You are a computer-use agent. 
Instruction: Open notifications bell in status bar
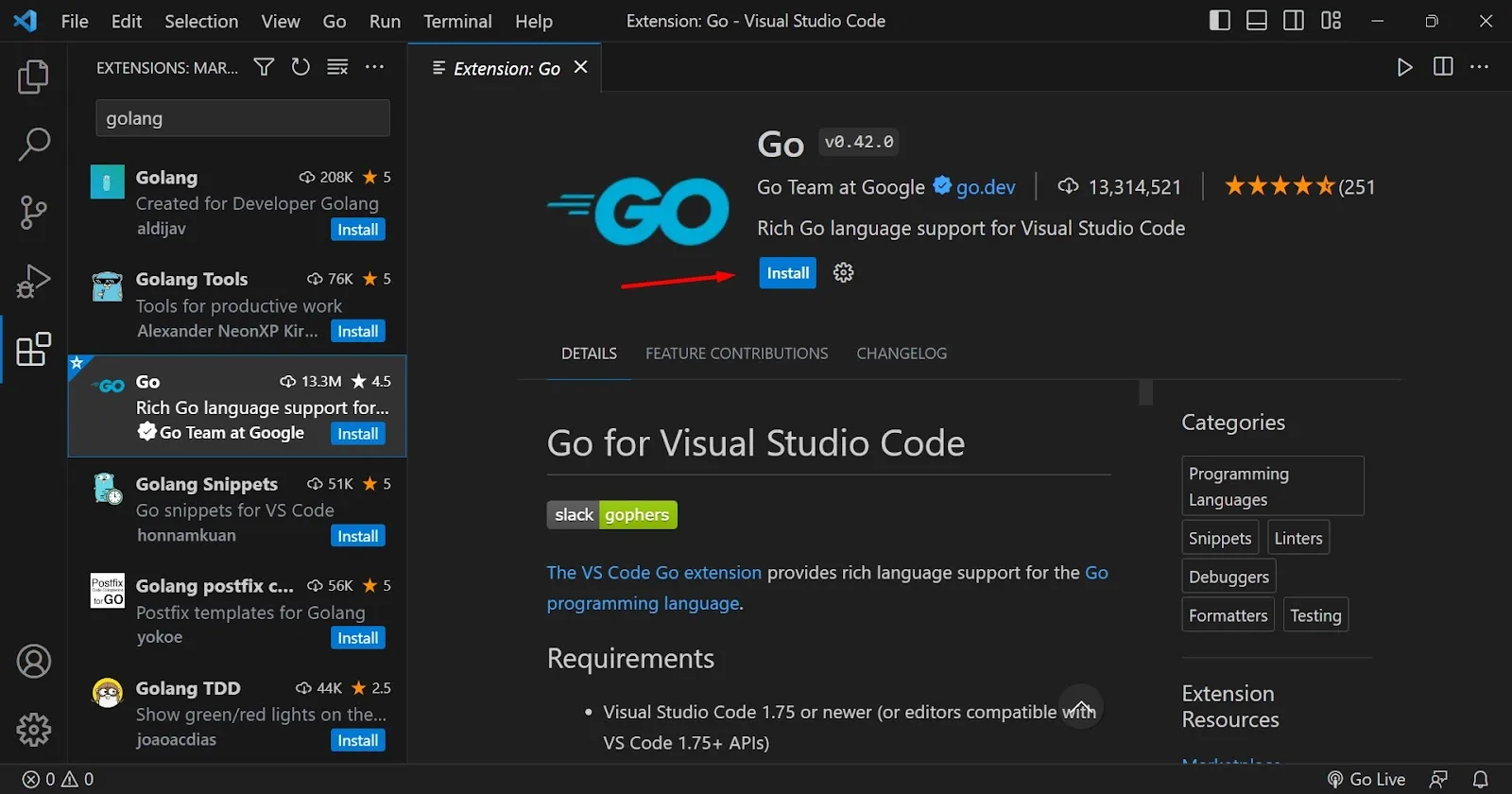(x=1481, y=780)
